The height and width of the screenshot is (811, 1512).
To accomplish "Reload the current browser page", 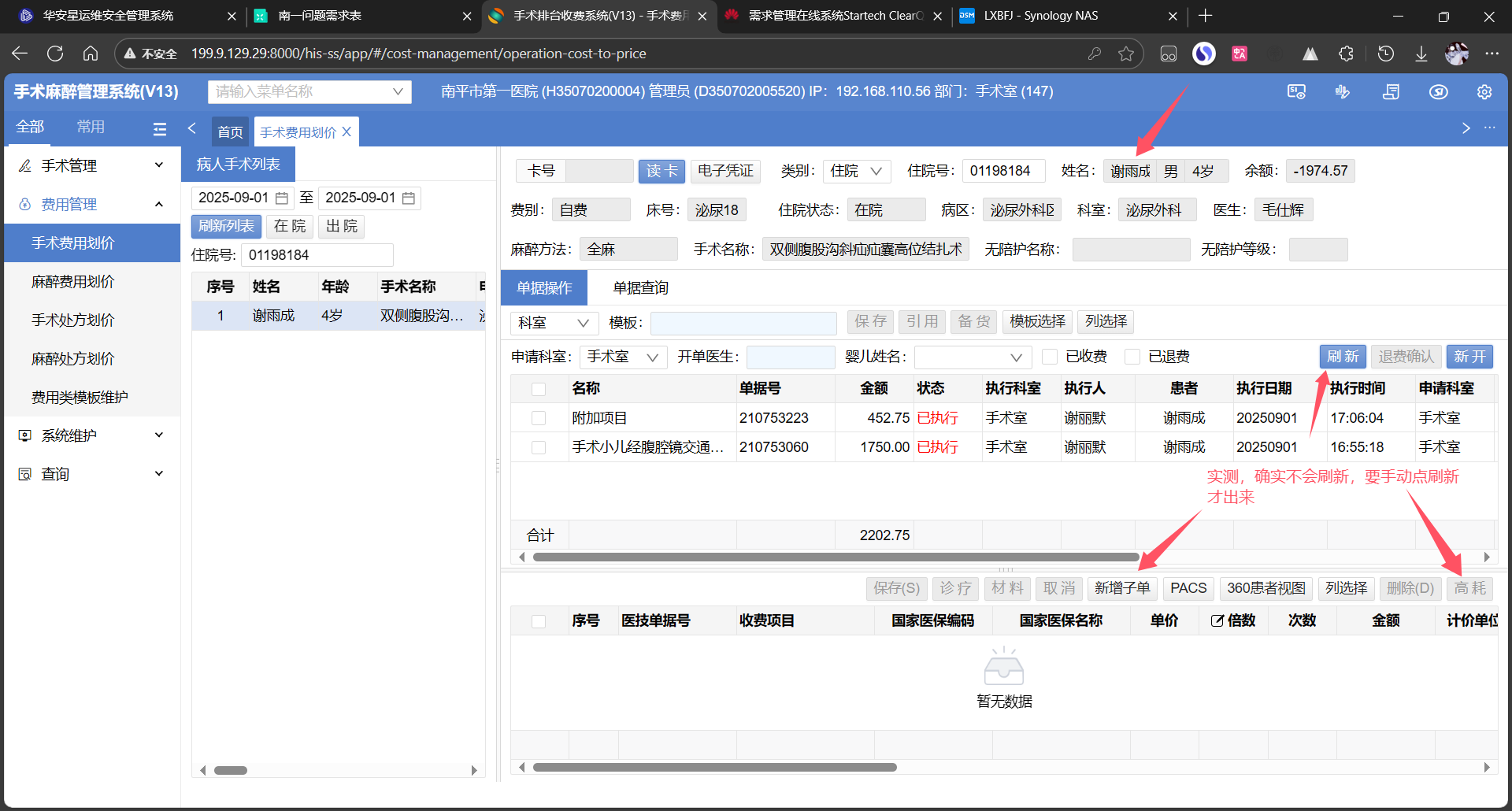I will coord(55,54).
